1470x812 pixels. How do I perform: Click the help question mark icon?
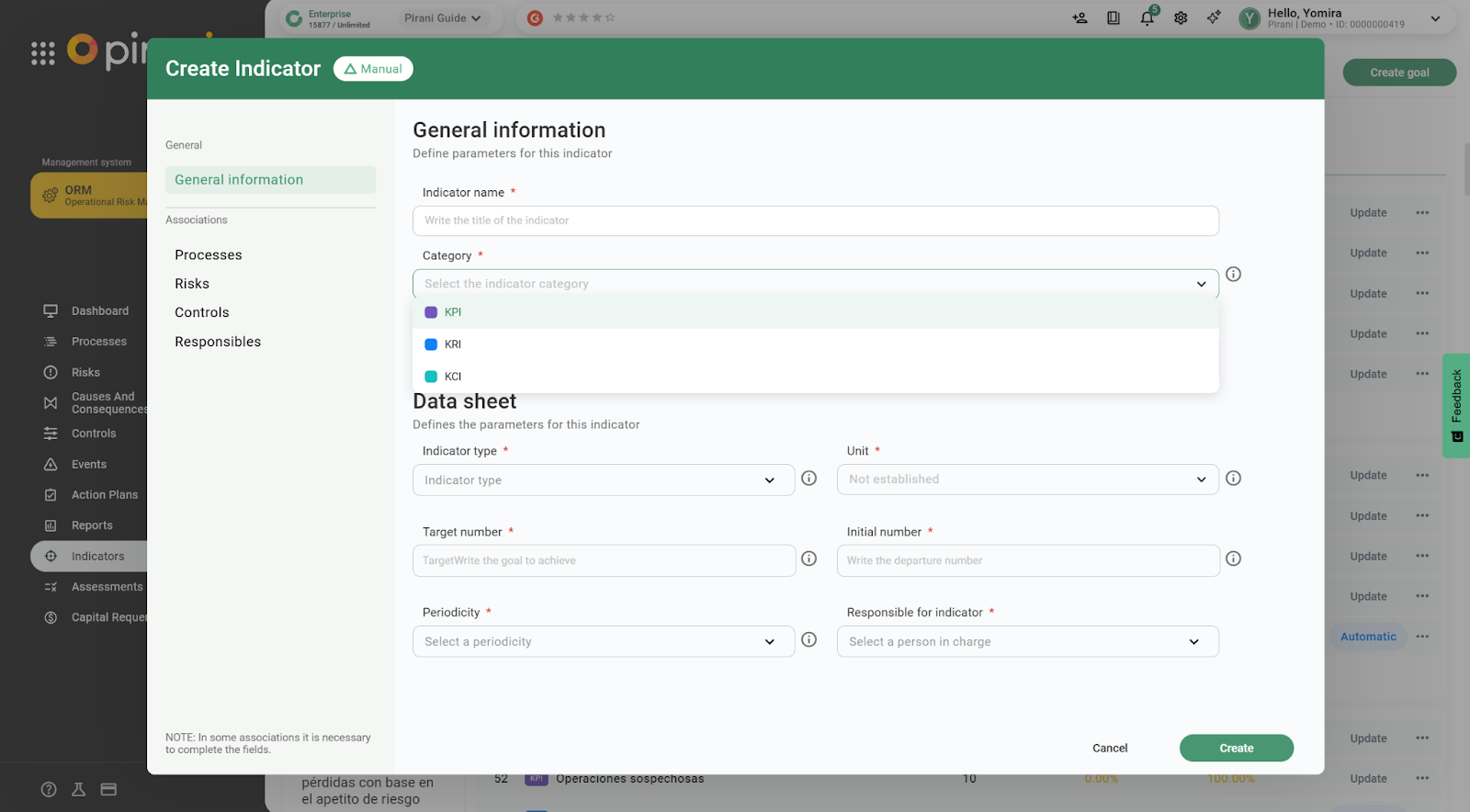pyautogui.click(x=50, y=789)
